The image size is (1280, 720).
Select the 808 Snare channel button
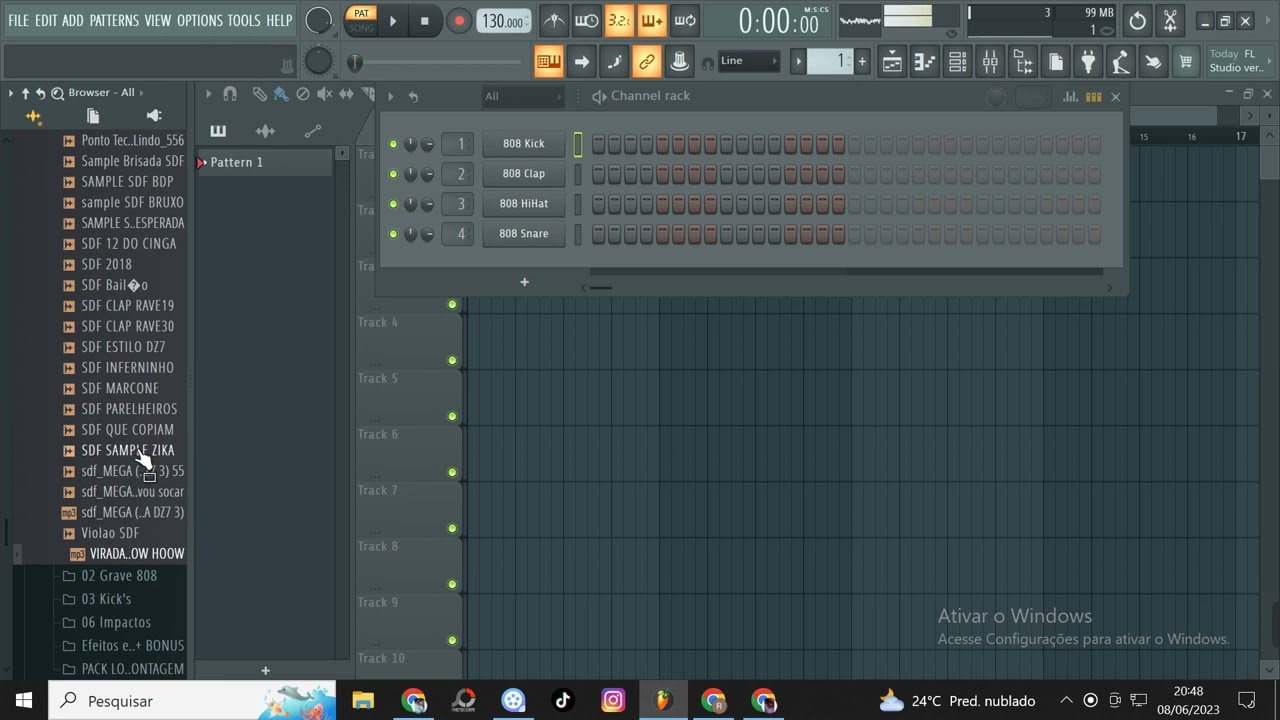pyautogui.click(x=523, y=234)
